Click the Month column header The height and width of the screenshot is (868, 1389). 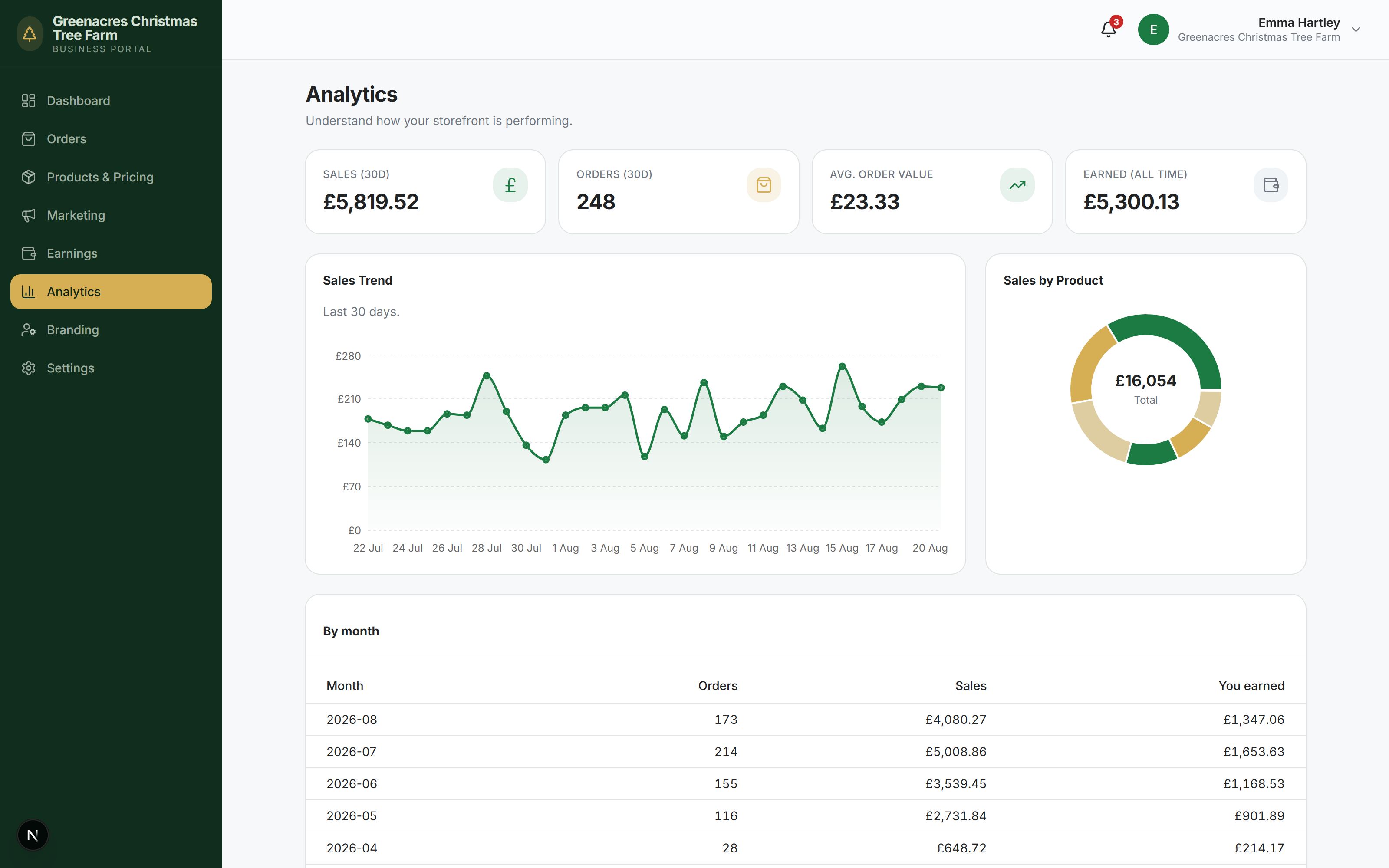click(345, 685)
